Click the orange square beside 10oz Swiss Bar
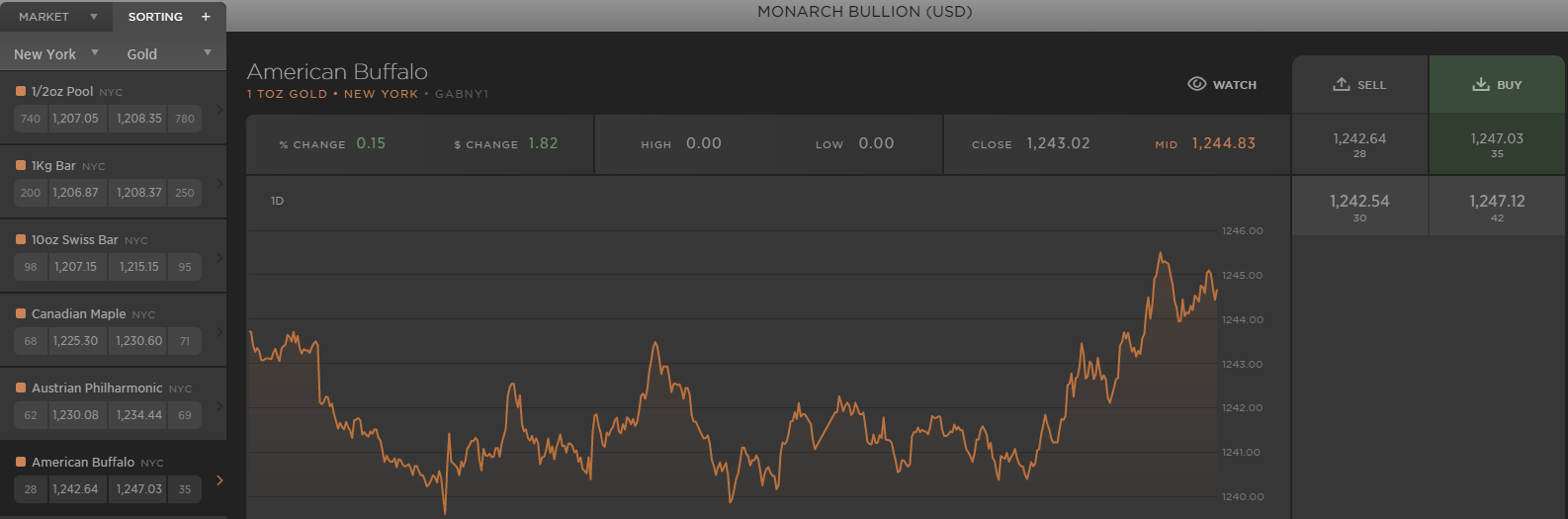This screenshot has height=519, width=1568. pos(21,239)
